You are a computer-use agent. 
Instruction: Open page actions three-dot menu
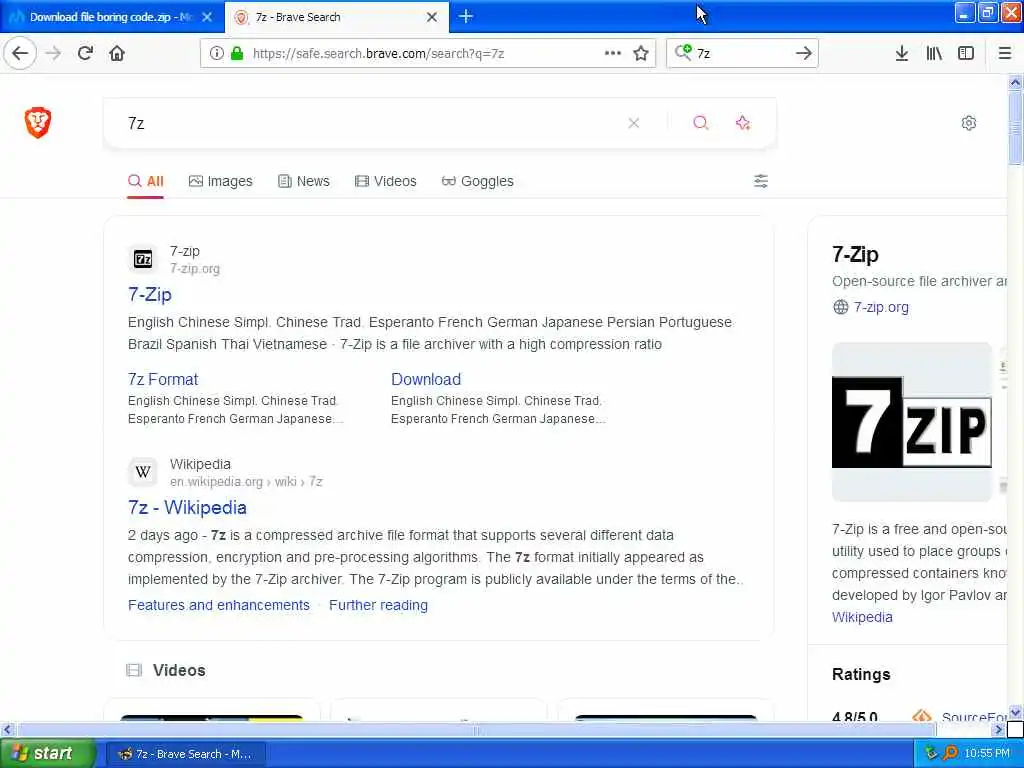613,53
